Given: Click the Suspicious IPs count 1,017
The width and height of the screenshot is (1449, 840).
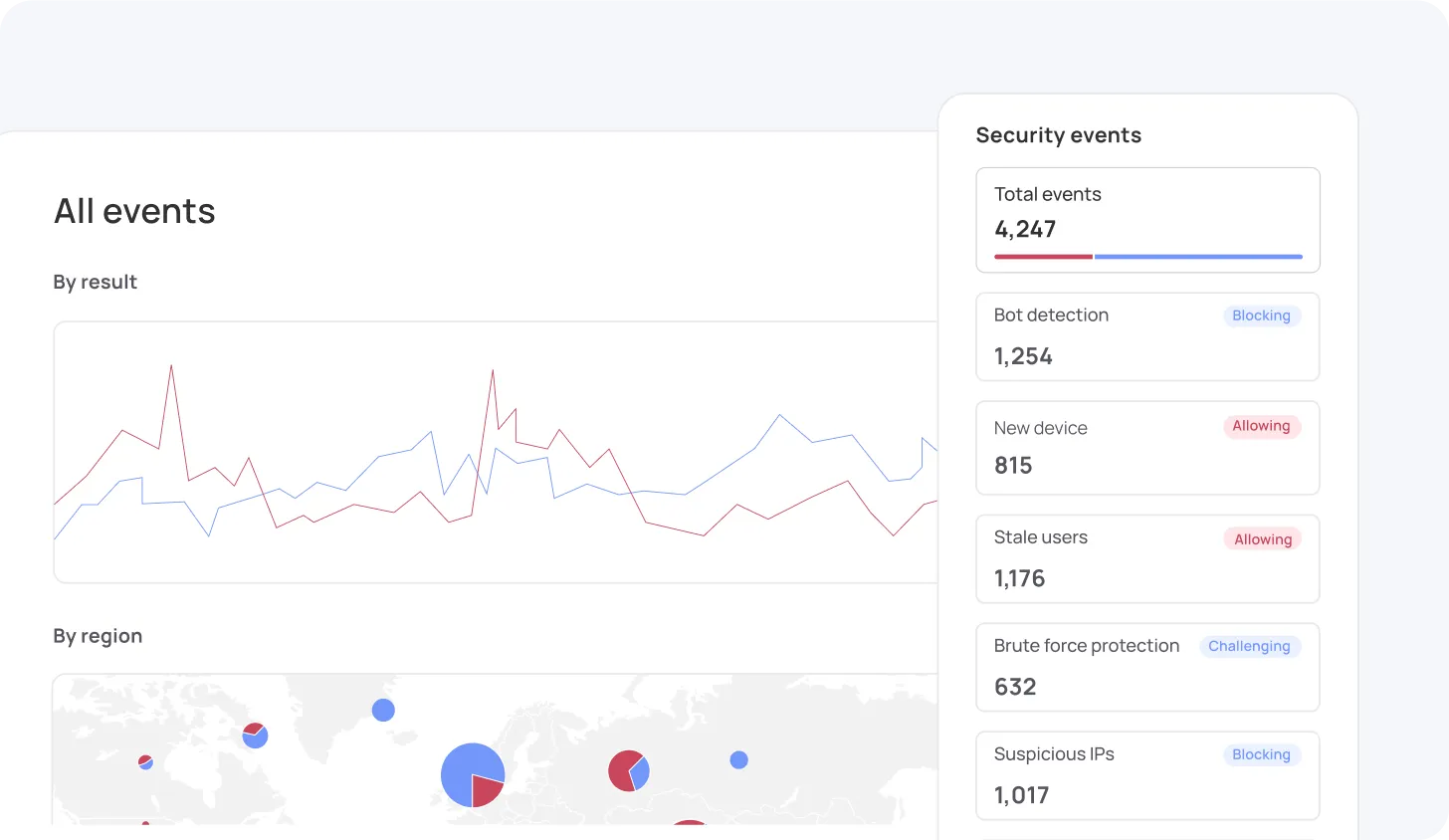Looking at the screenshot, I should click(1021, 795).
